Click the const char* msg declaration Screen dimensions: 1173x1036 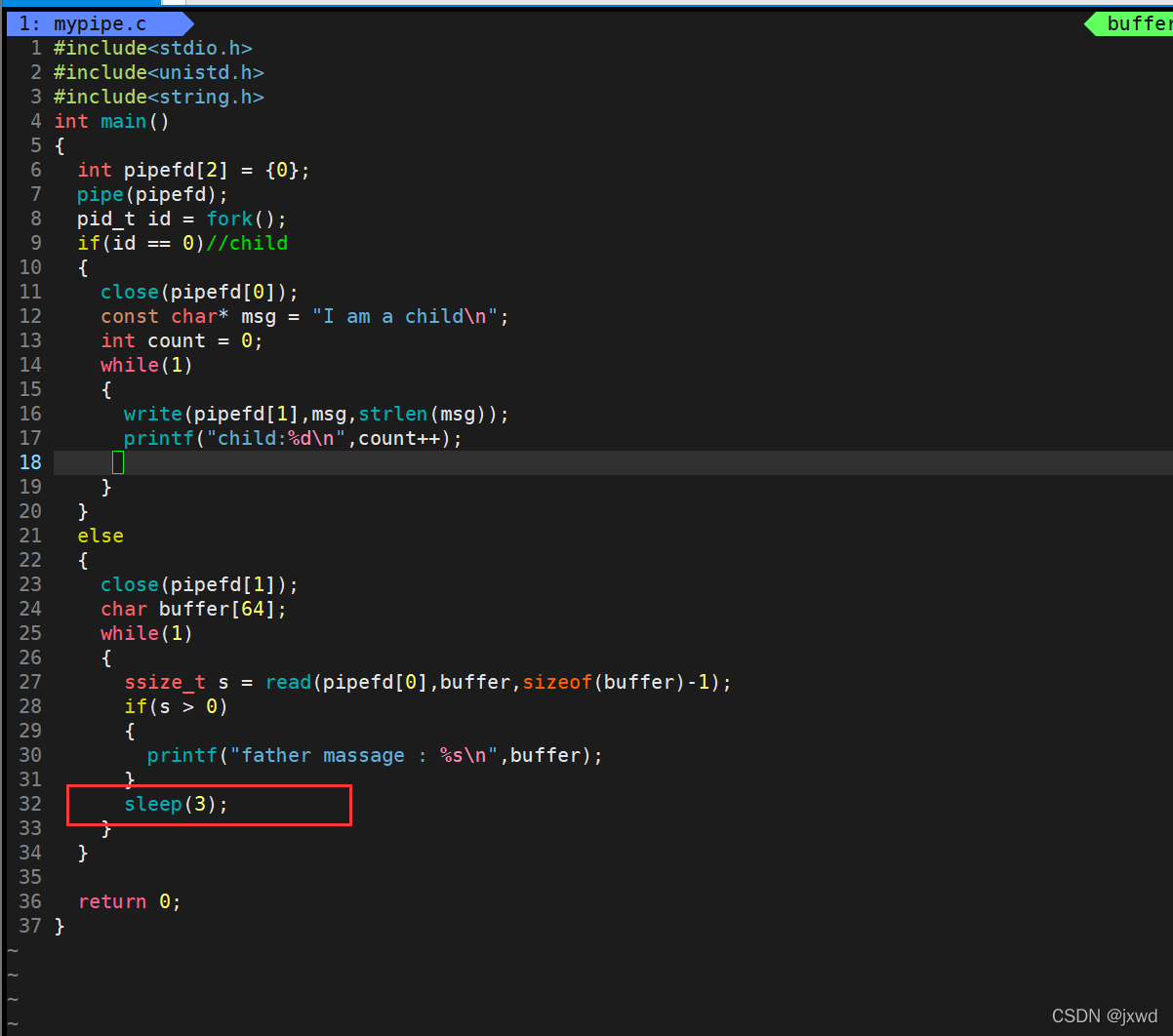click(x=305, y=316)
